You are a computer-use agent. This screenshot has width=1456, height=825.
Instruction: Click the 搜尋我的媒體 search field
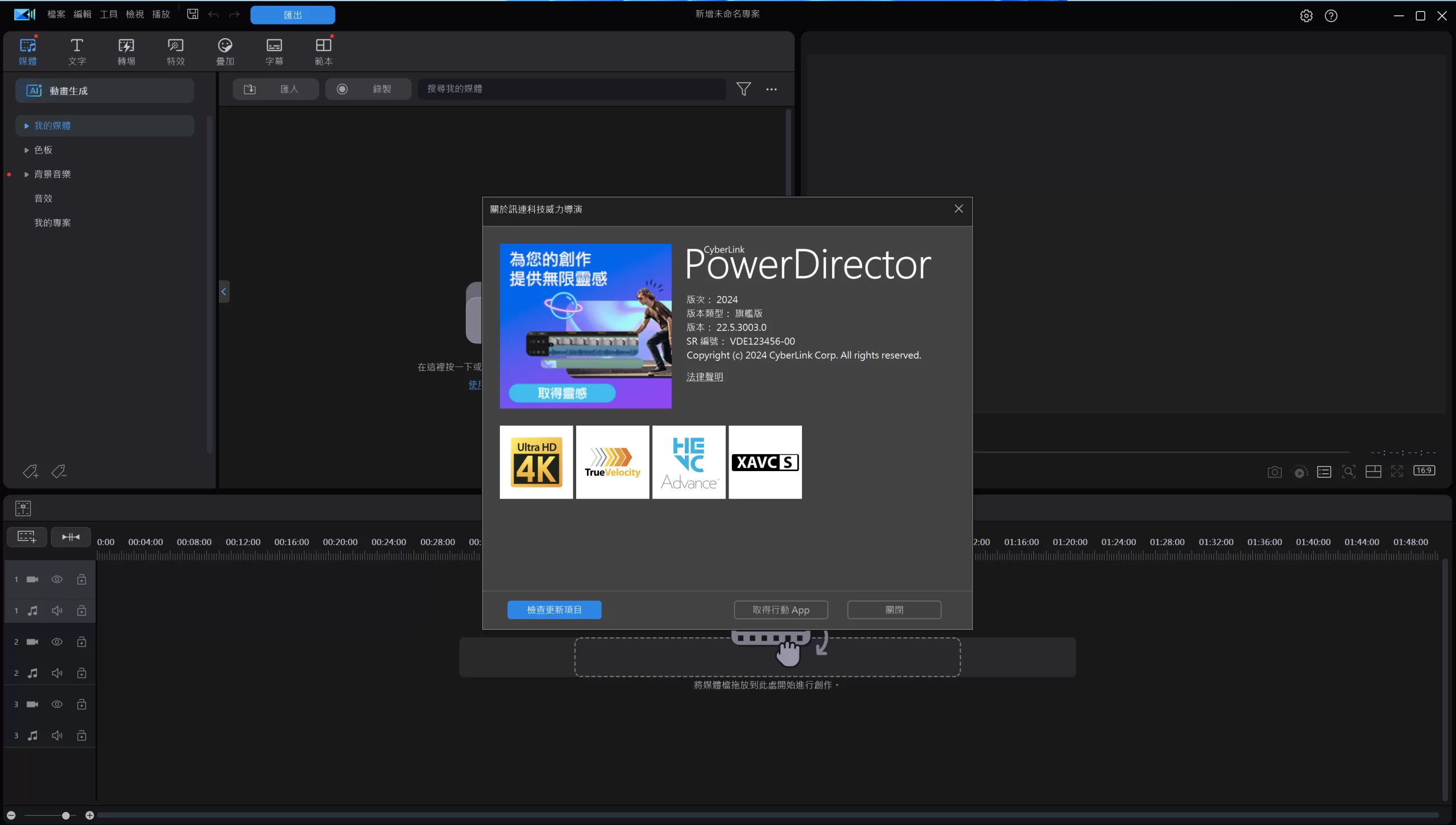(x=572, y=89)
